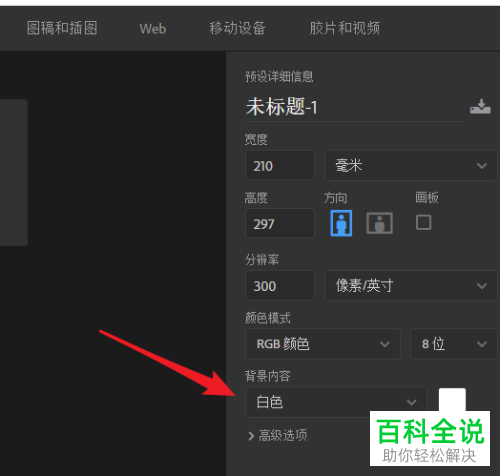Enable the 画板 artboard checkbox
The image size is (500, 476).
coord(423,222)
